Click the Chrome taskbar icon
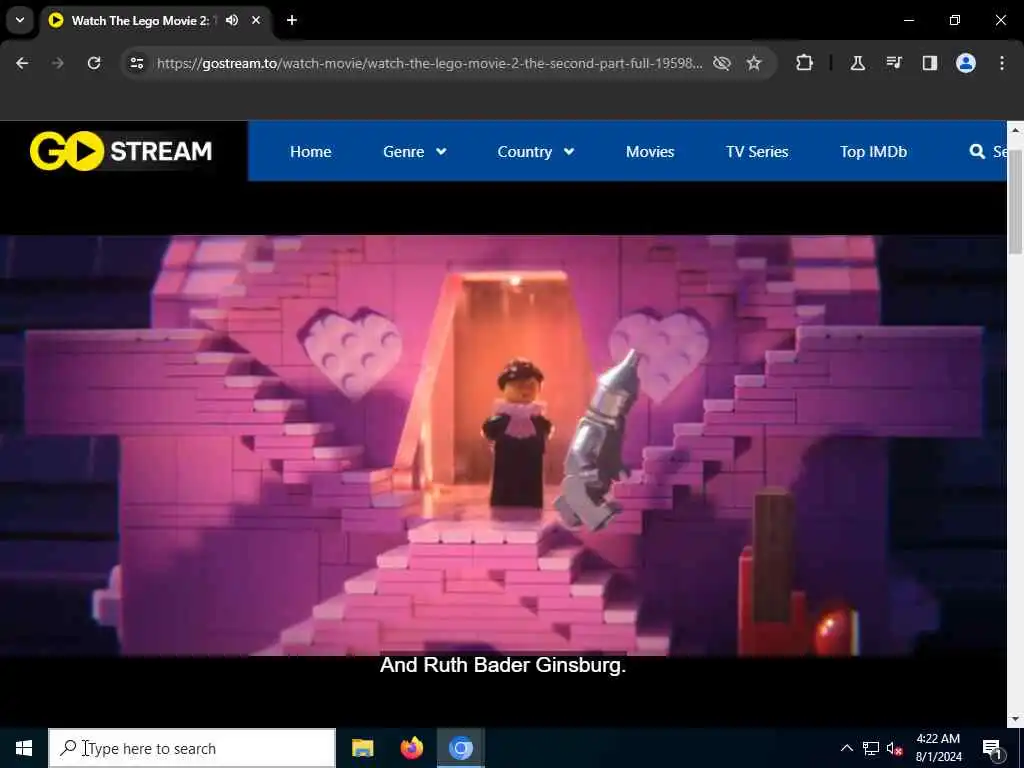Screen dimensions: 1024x768 pyautogui.click(x=460, y=748)
